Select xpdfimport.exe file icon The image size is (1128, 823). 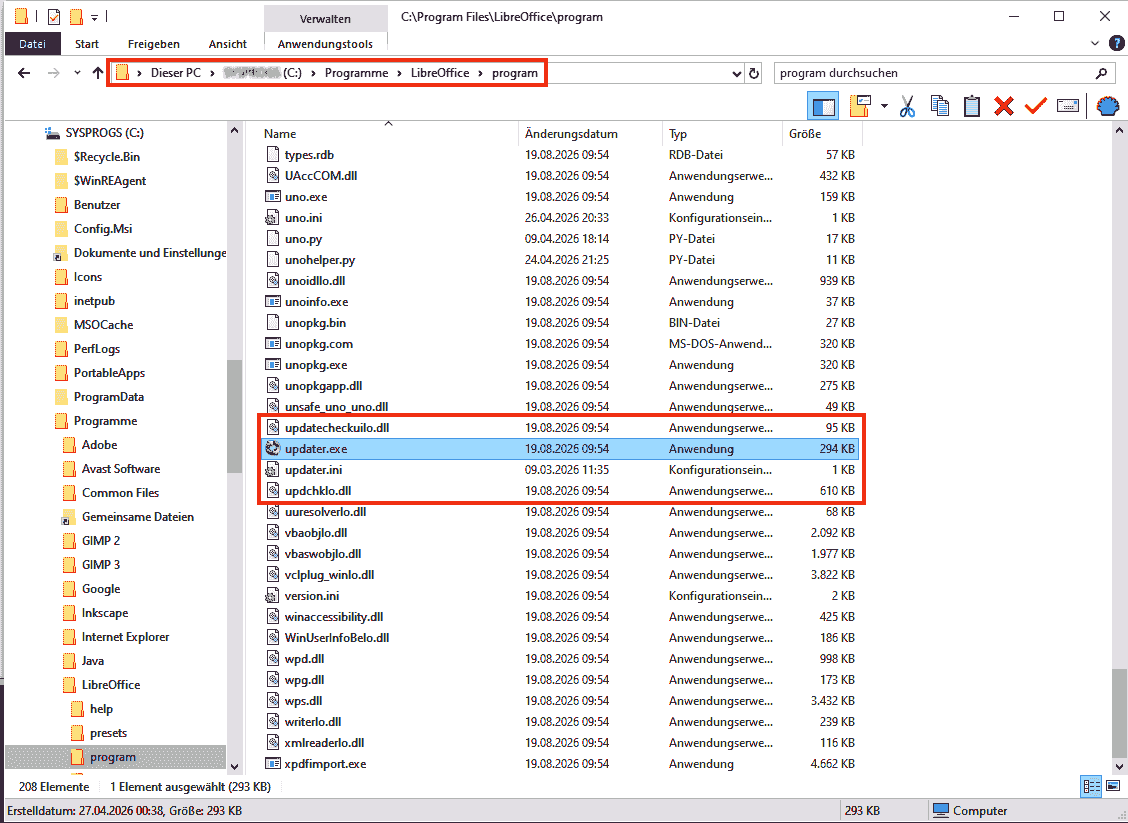pos(273,763)
